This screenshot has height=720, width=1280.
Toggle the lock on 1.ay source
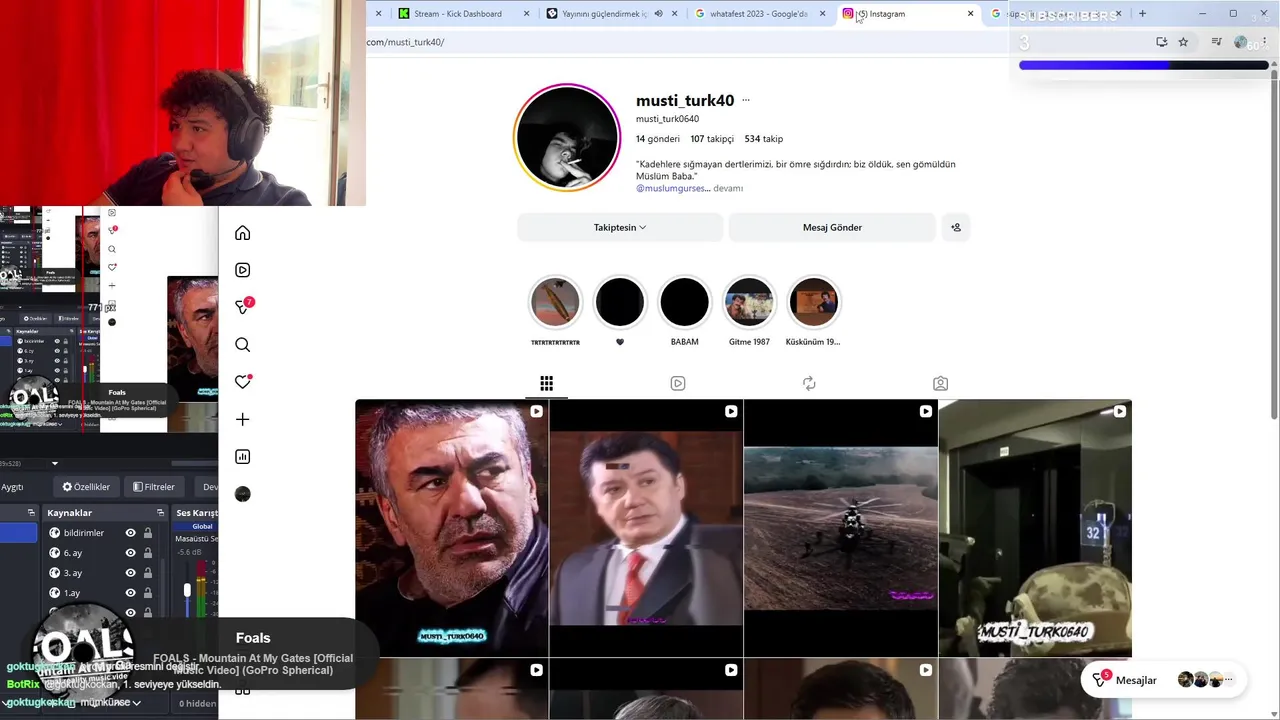[x=148, y=593]
